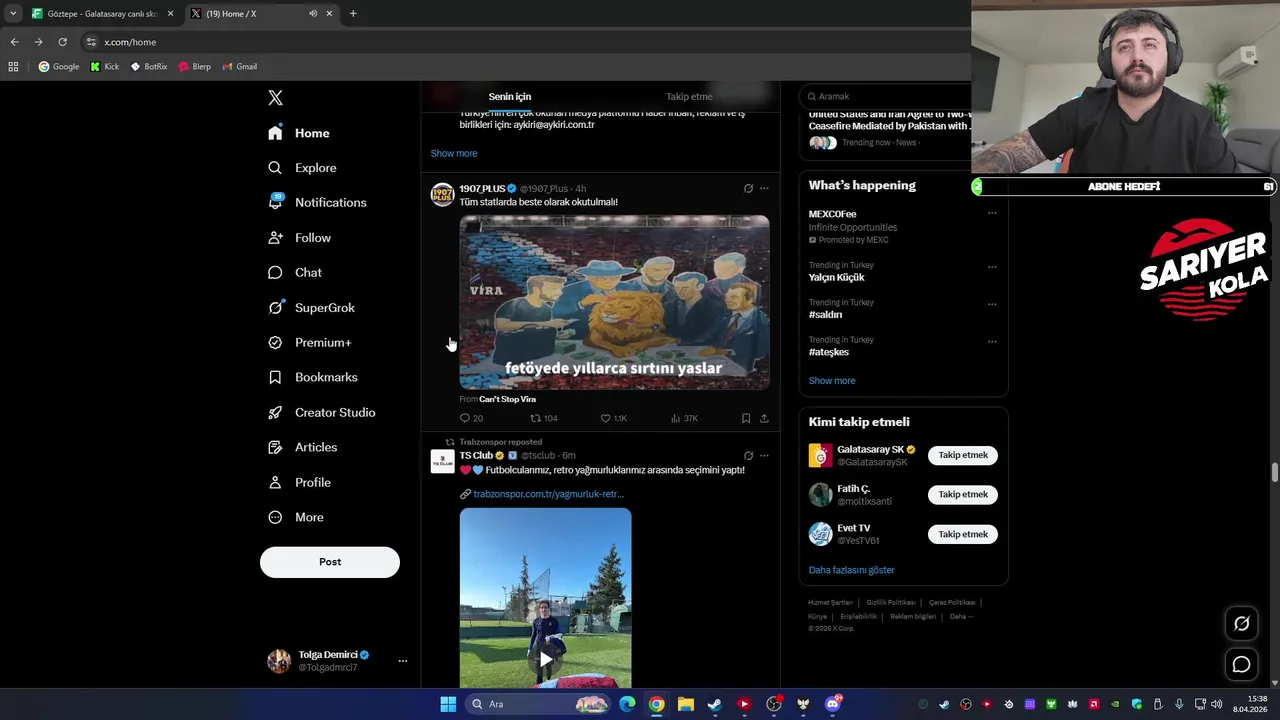Open more options for the Yalçın Küçük trend
This screenshot has width=1280, height=720.
tap(992, 266)
